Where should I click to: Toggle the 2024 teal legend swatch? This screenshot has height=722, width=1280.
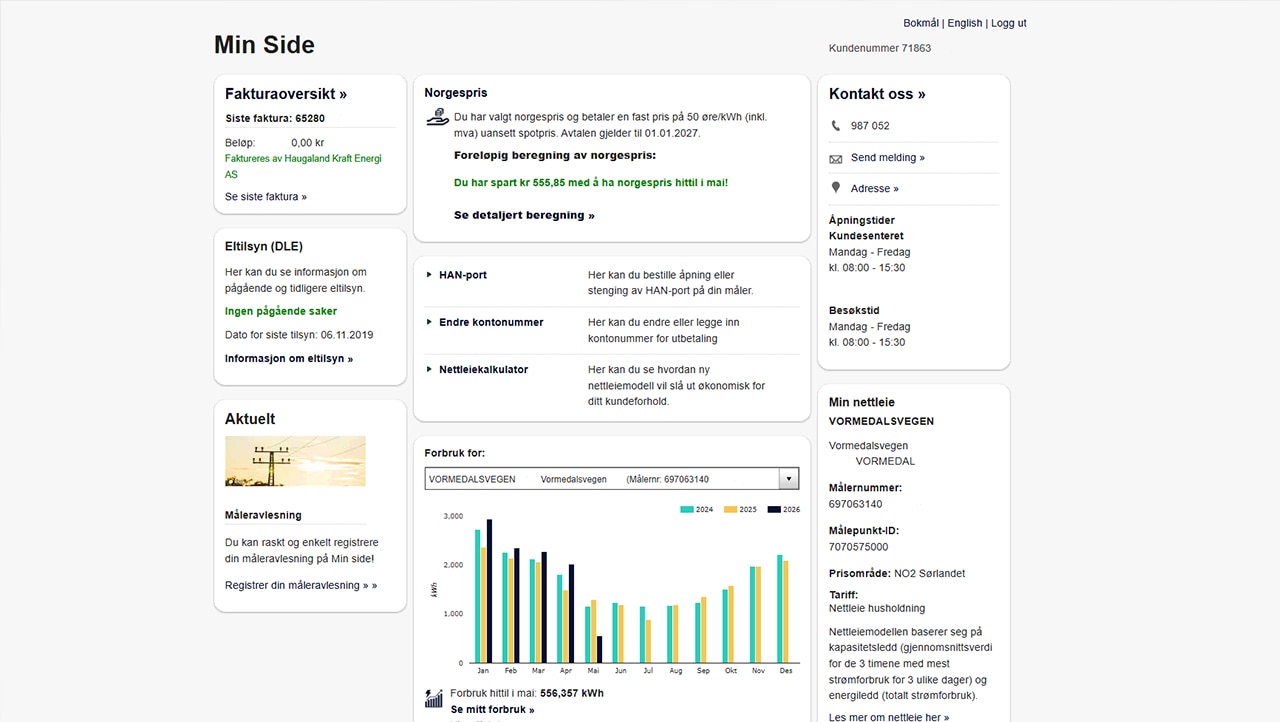[687, 510]
